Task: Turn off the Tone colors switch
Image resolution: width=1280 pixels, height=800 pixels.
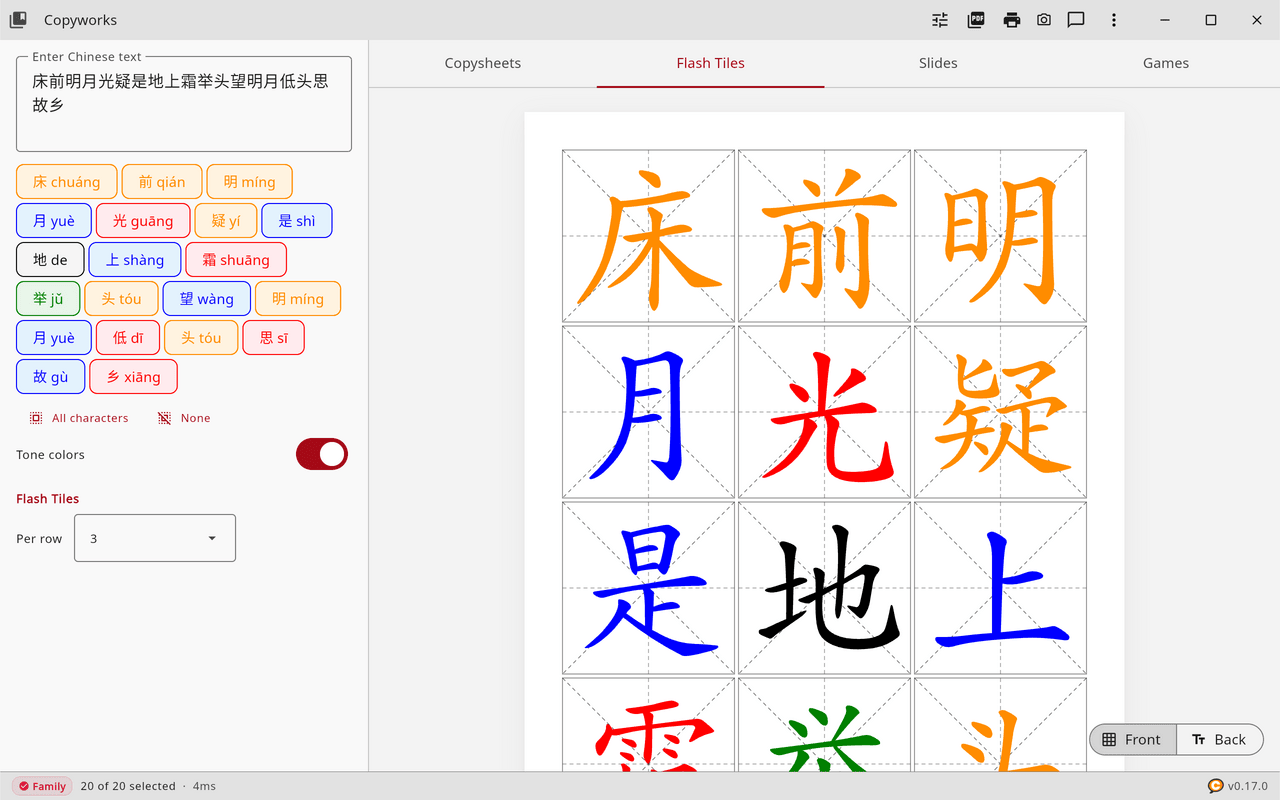Action: point(322,454)
